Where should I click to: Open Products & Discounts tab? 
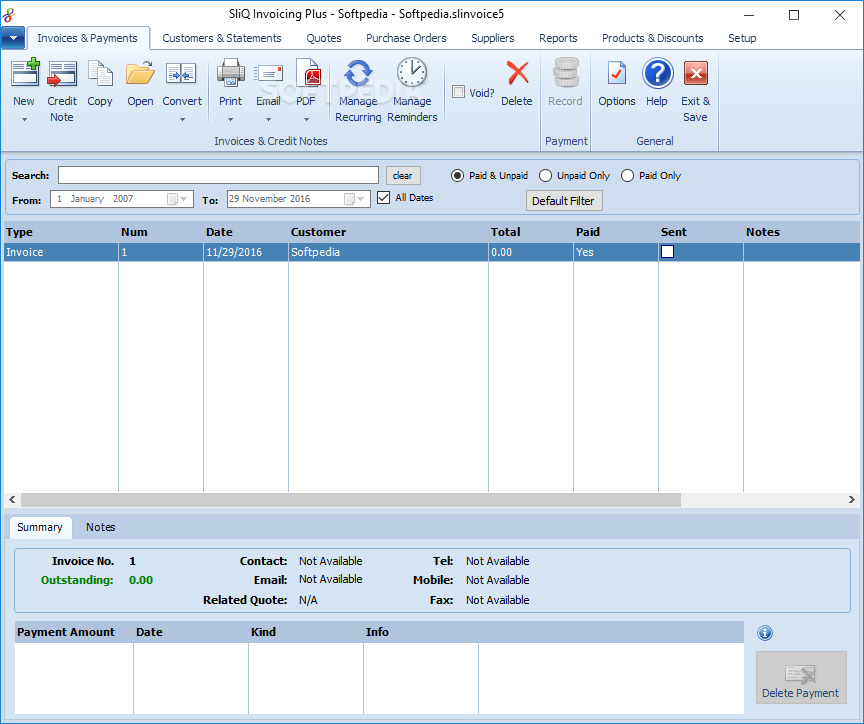click(x=652, y=38)
